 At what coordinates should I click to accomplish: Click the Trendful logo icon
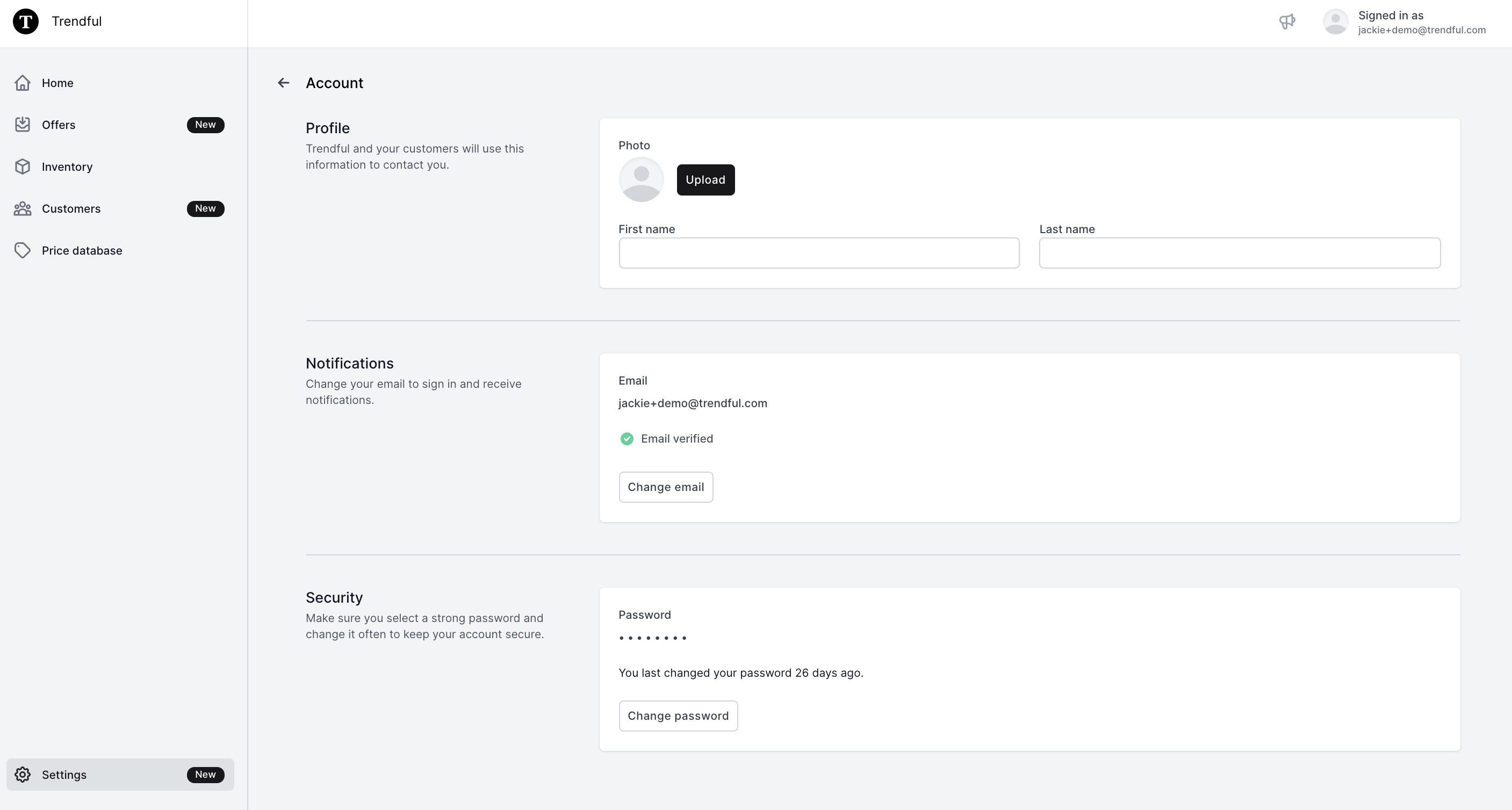[x=26, y=21]
